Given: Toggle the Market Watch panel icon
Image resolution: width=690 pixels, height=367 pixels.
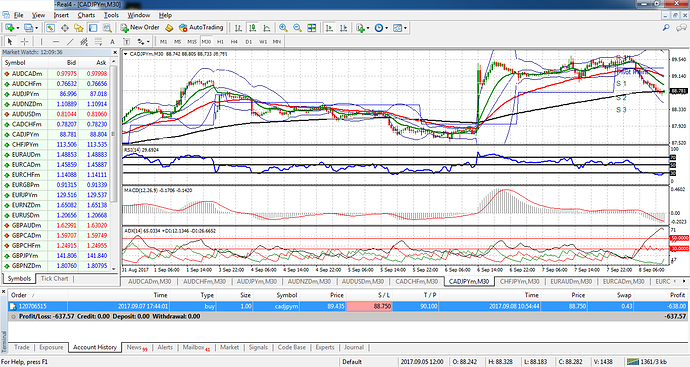Looking at the screenshot, I should [x=51, y=28].
